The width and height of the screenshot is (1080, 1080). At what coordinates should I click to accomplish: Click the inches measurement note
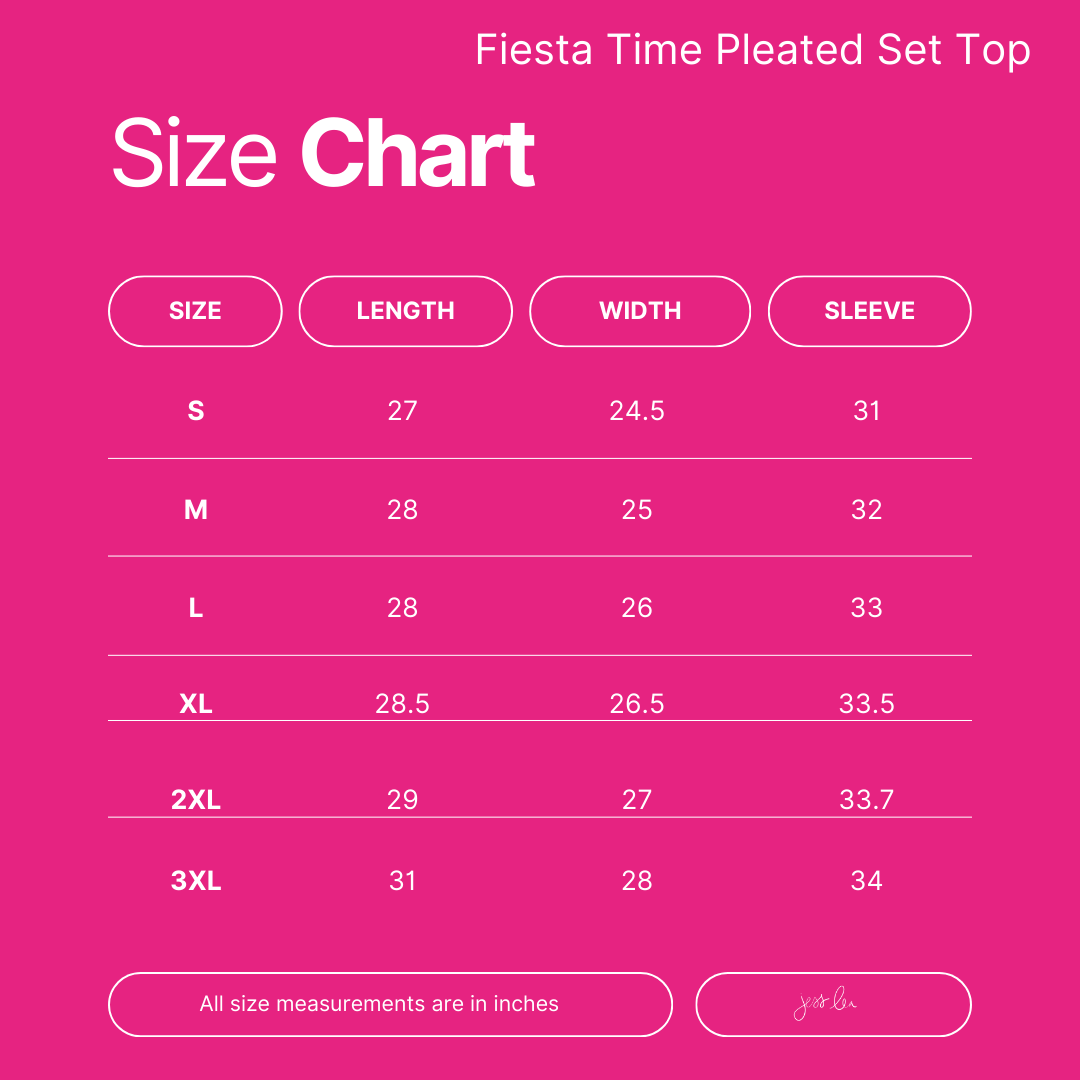(379, 1004)
